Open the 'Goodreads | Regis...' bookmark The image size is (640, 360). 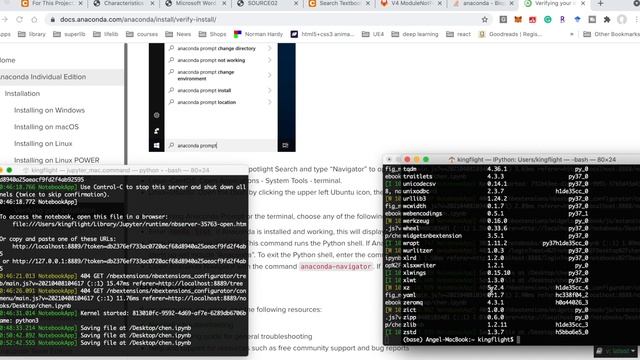coord(510,34)
